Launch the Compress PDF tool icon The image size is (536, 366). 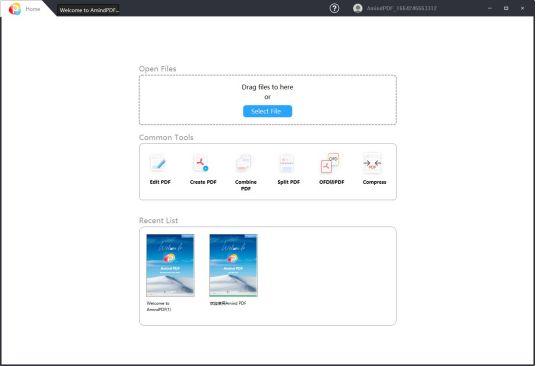tap(373, 163)
